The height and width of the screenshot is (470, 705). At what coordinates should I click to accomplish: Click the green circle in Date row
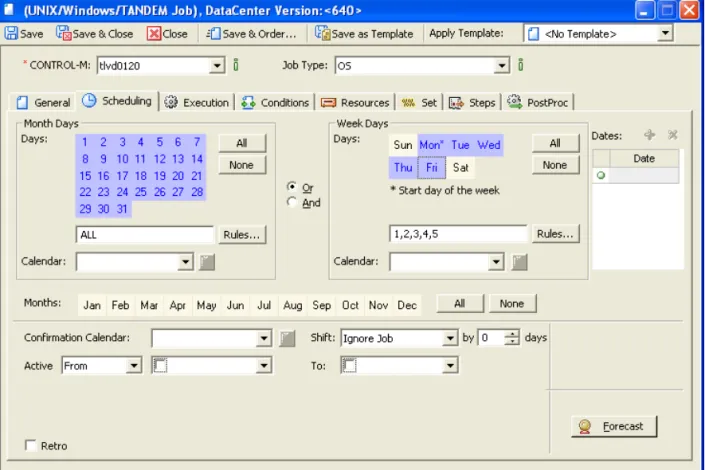(x=601, y=175)
